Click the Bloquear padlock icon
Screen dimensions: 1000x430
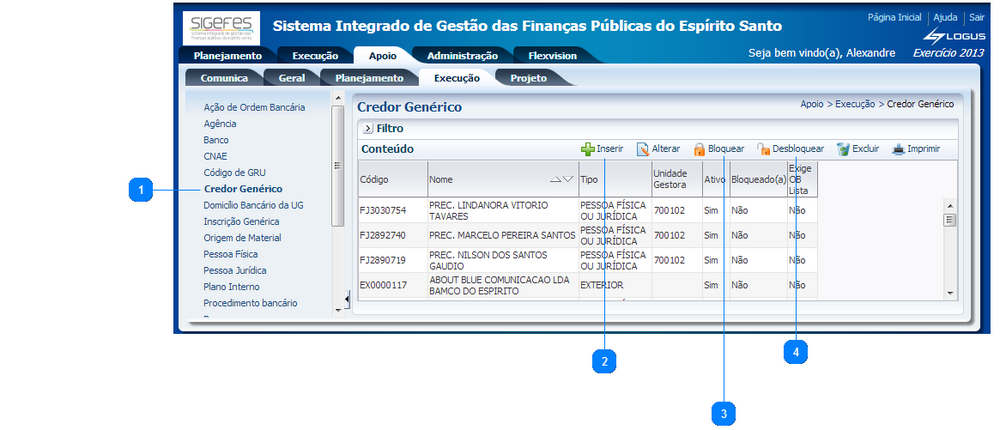(700, 149)
